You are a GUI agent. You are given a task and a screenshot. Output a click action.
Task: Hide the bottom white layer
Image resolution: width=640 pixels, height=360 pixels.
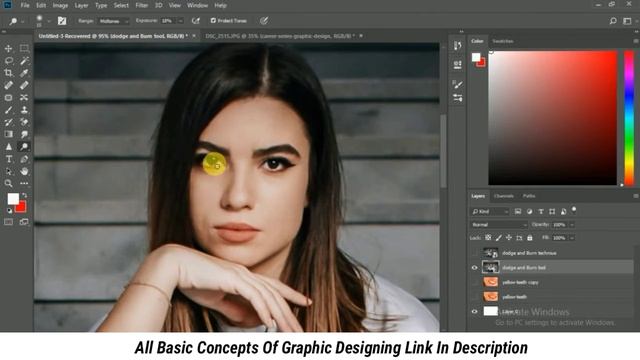coord(474,312)
